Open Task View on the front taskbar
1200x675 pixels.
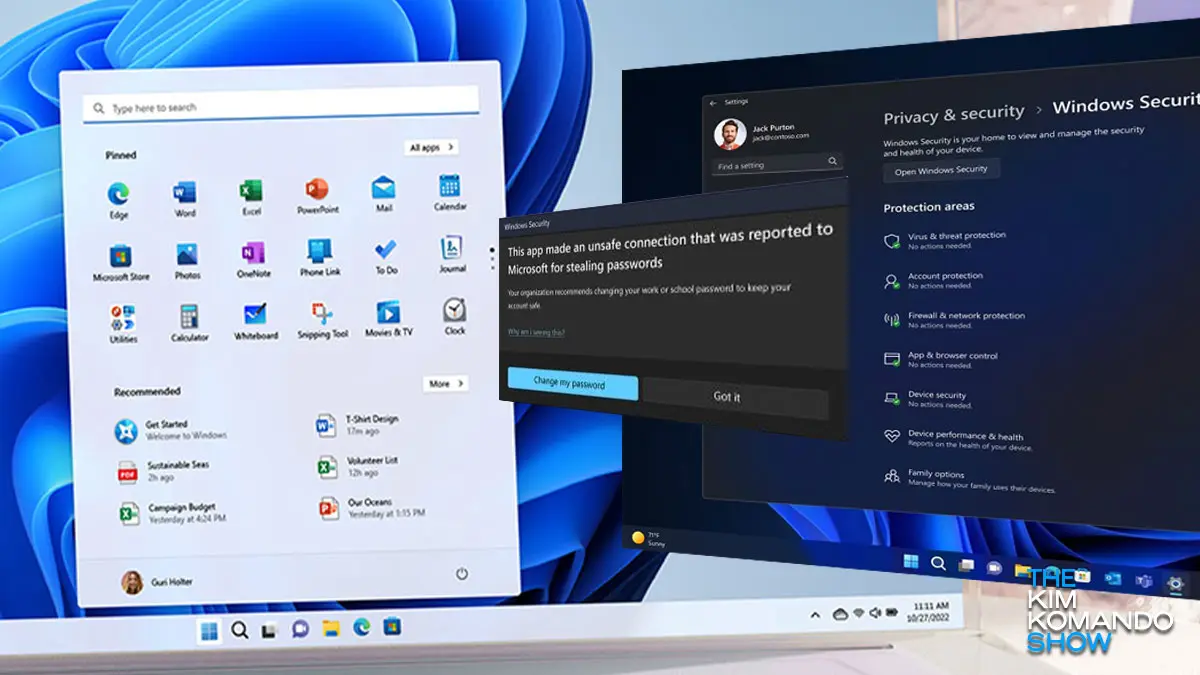268,630
